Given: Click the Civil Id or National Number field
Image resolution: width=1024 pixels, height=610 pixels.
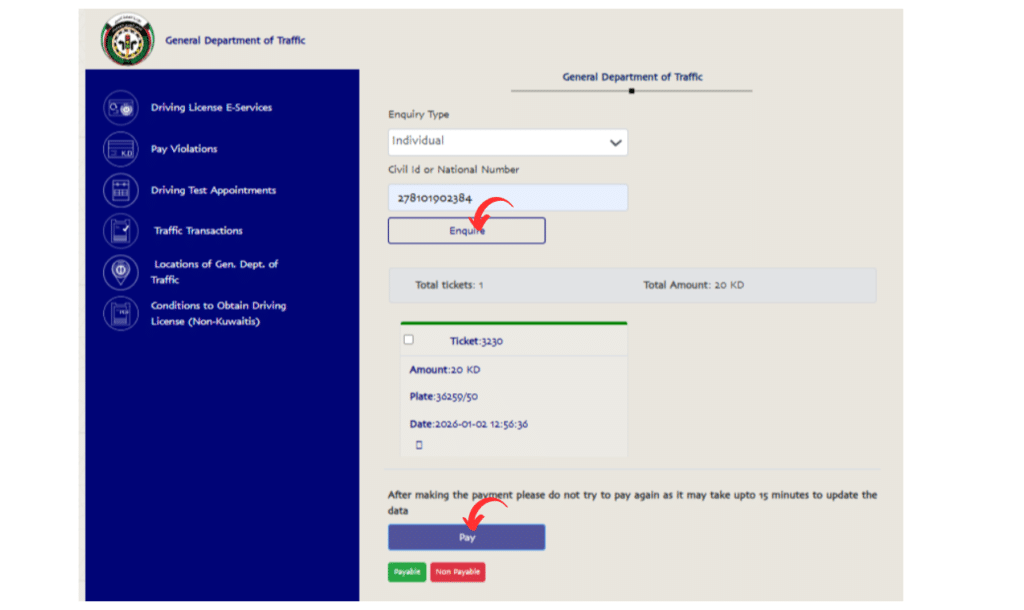Looking at the screenshot, I should pyautogui.click(x=507, y=197).
